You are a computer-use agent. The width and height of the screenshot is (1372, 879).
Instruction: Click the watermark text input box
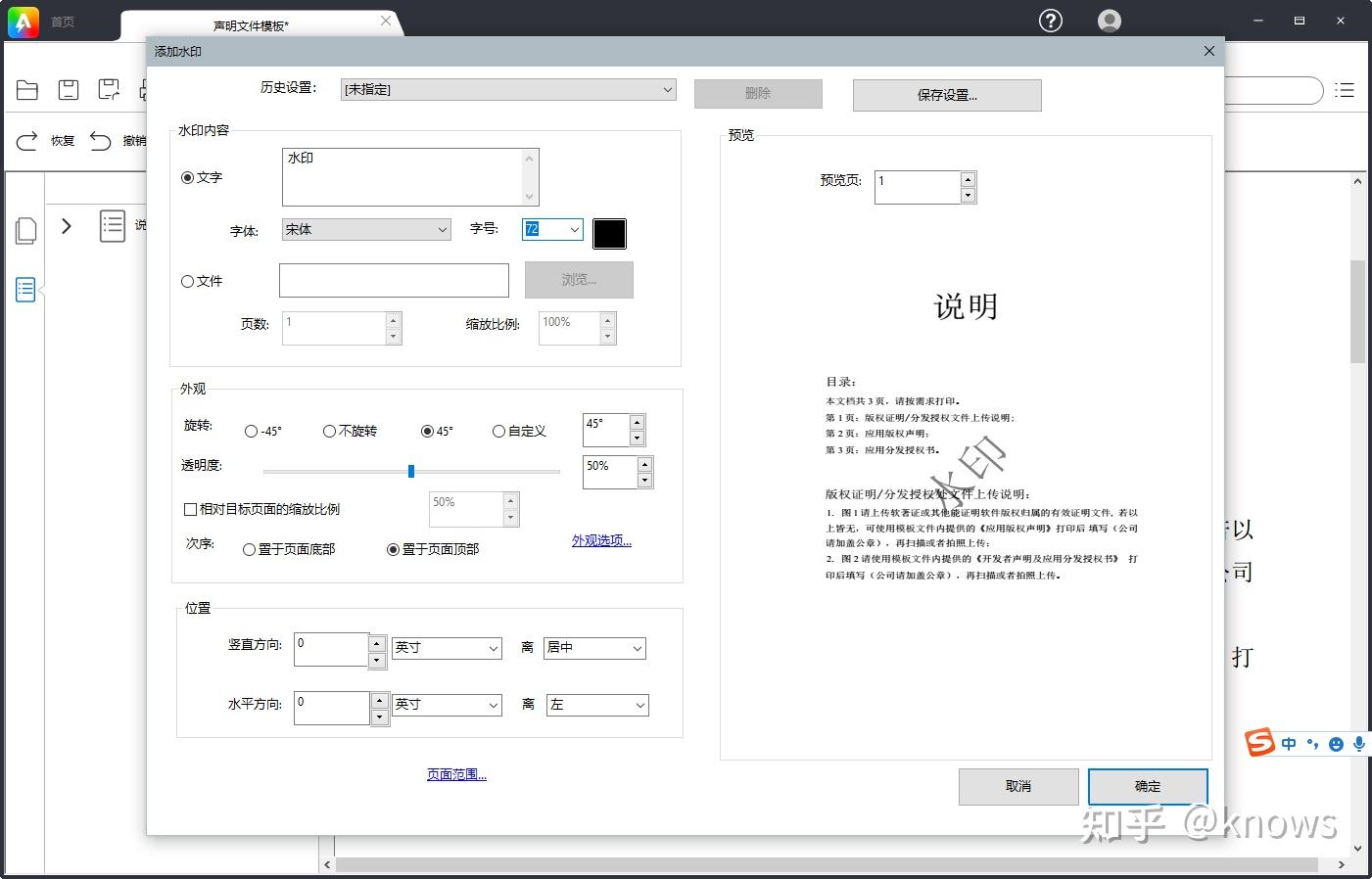click(410, 177)
